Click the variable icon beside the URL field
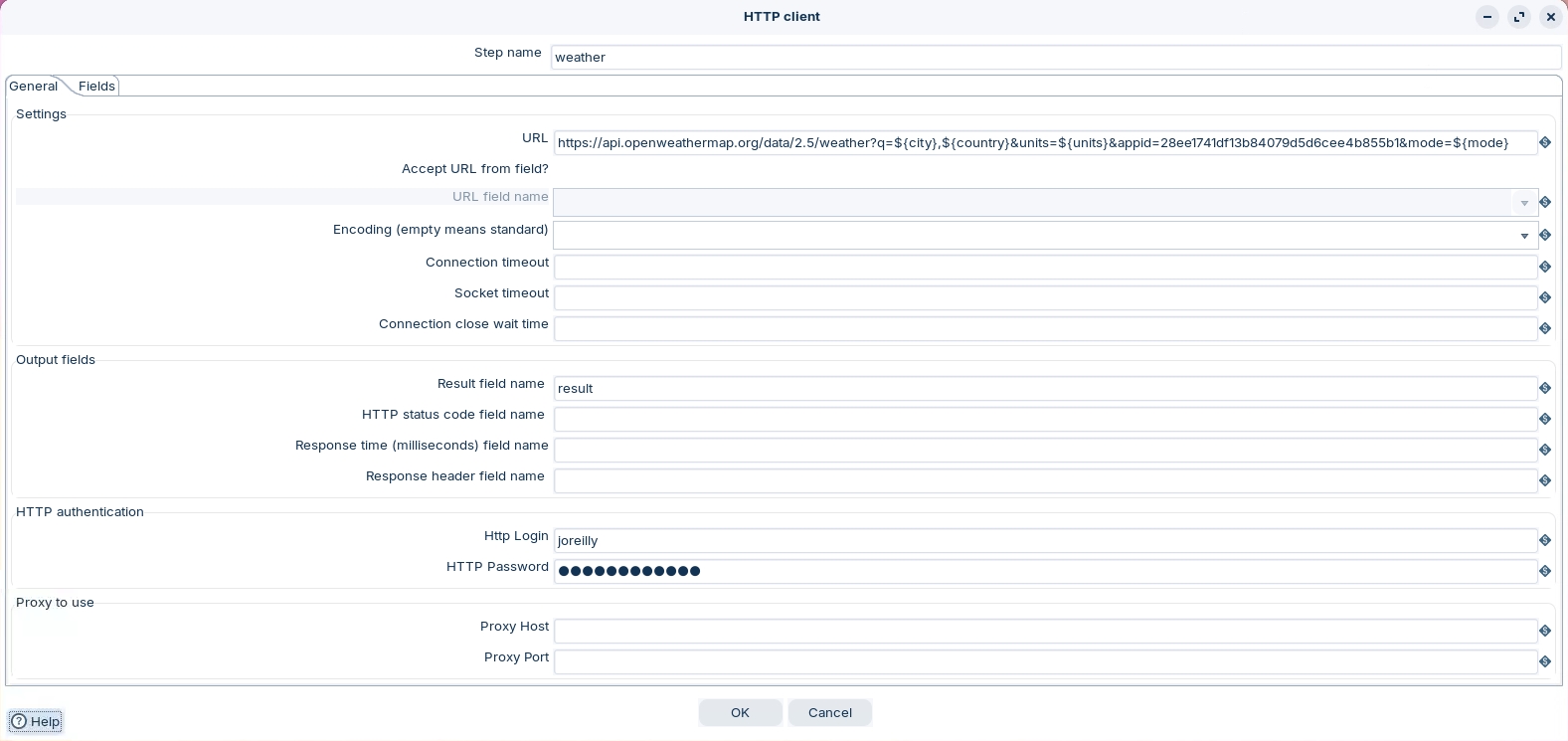1568x741 pixels. coord(1545,143)
